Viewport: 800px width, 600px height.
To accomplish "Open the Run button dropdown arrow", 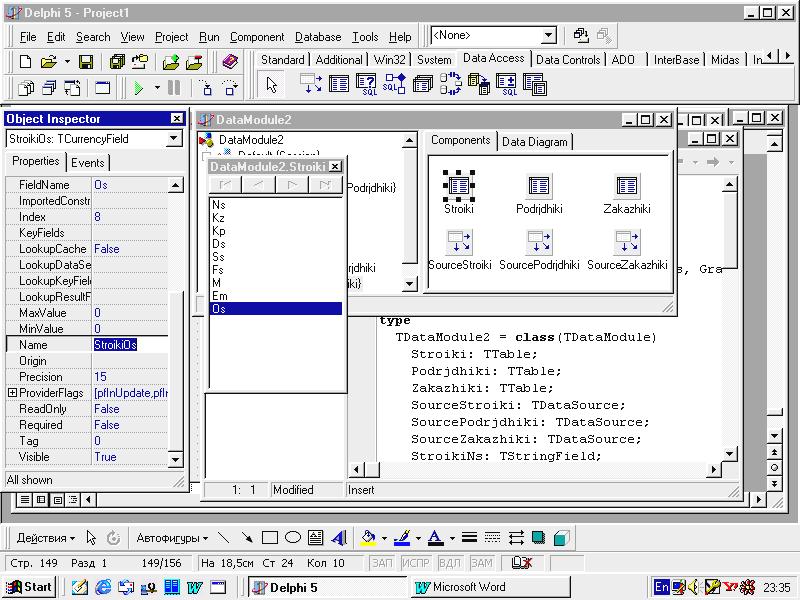I will (157, 88).
